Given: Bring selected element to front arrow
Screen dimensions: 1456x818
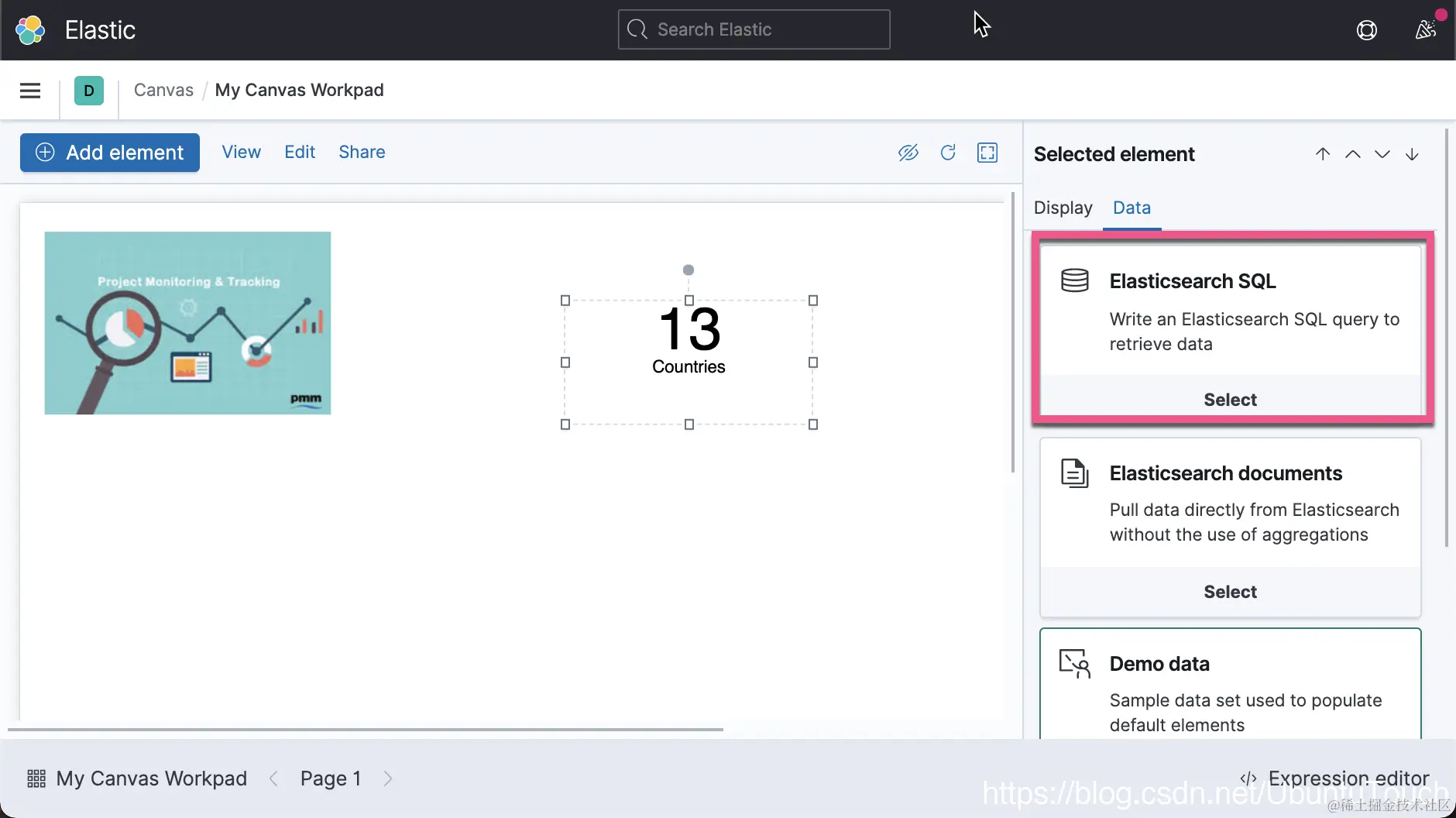Looking at the screenshot, I should (1323, 154).
